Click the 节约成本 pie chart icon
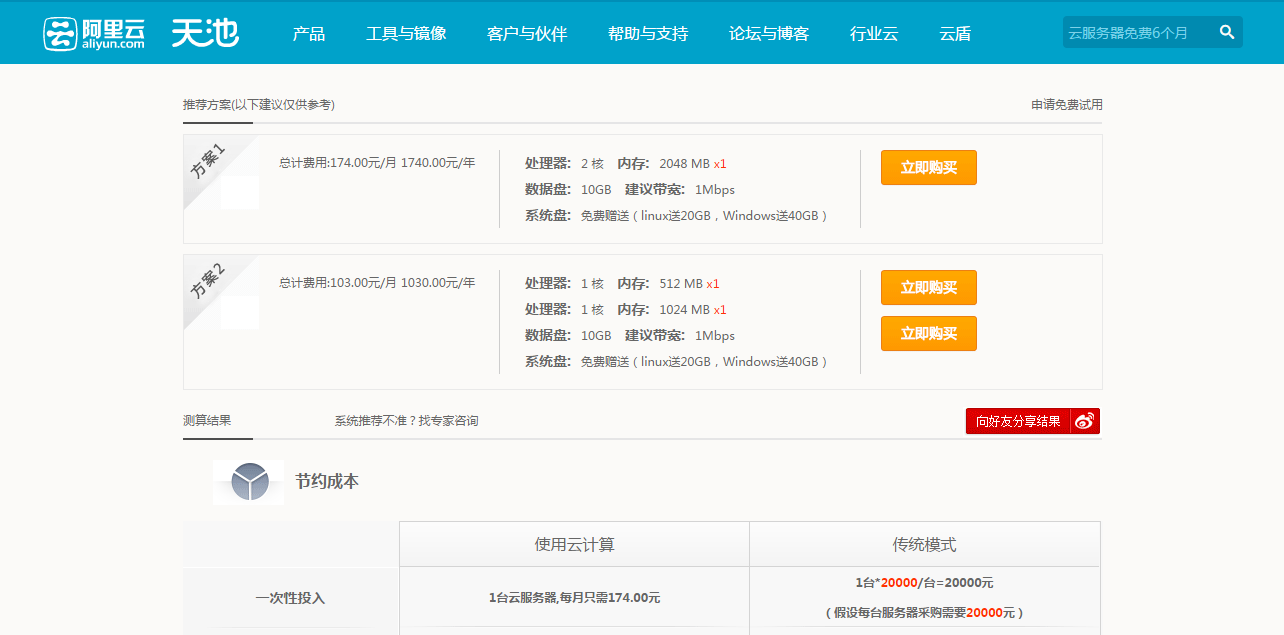The height and width of the screenshot is (635, 1284). (x=249, y=482)
